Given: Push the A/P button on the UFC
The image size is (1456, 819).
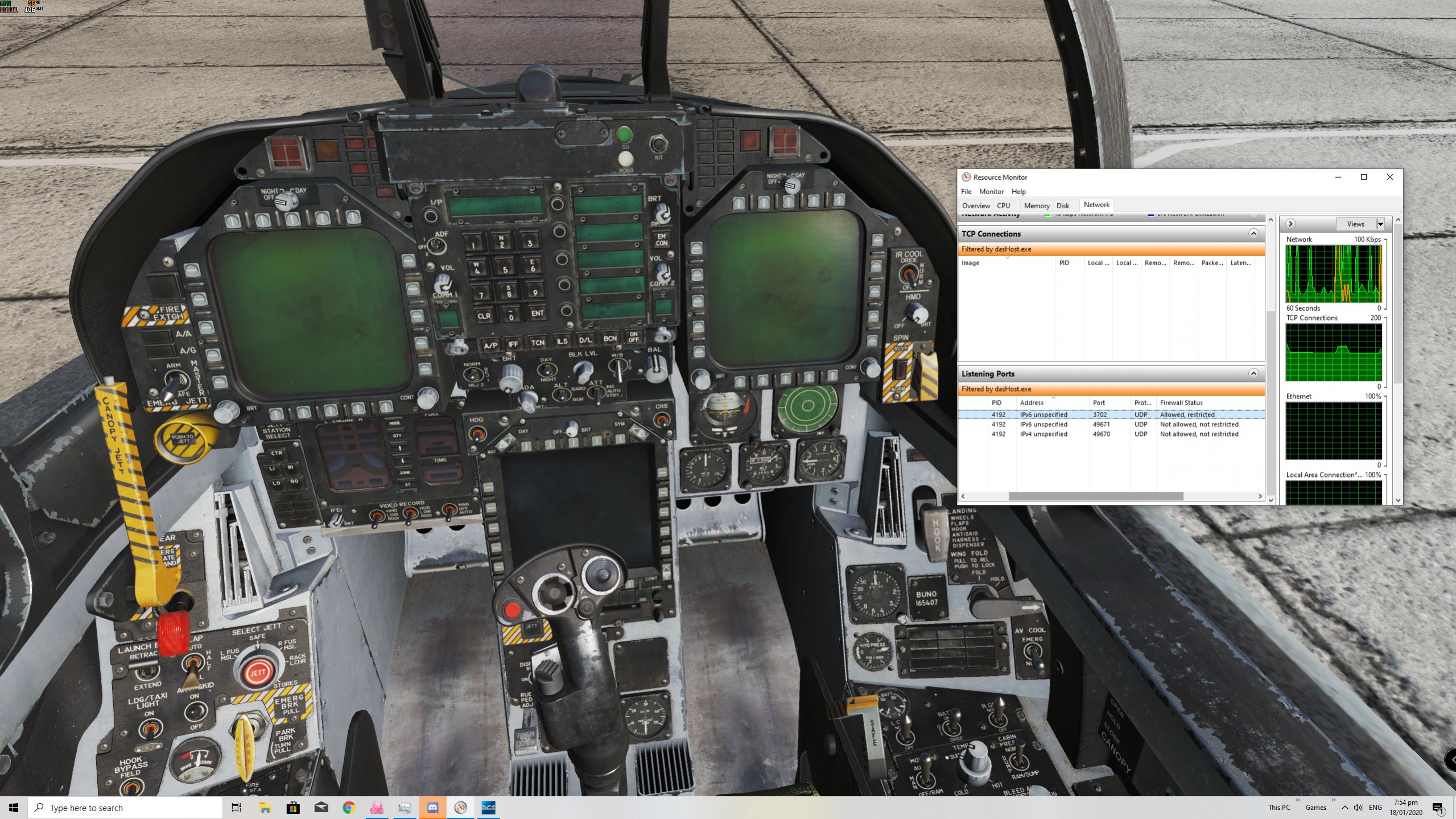Looking at the screenshot, I should [490, 345].
